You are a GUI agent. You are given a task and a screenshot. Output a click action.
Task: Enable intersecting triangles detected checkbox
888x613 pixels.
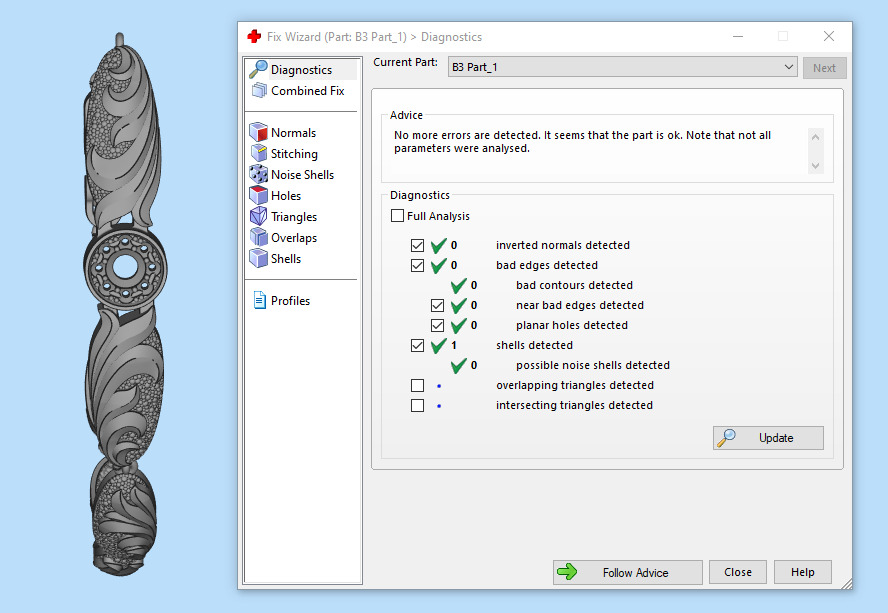(x=417, y=406)
